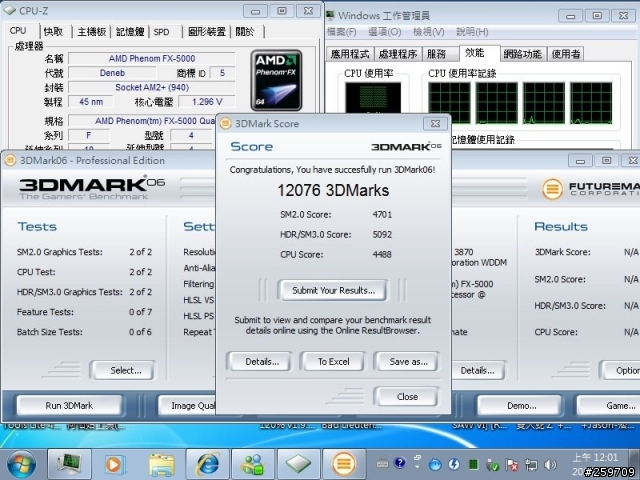Click the 12076 3DMarks score text
This screenshot has height=480, width=640.
point(333,191)
